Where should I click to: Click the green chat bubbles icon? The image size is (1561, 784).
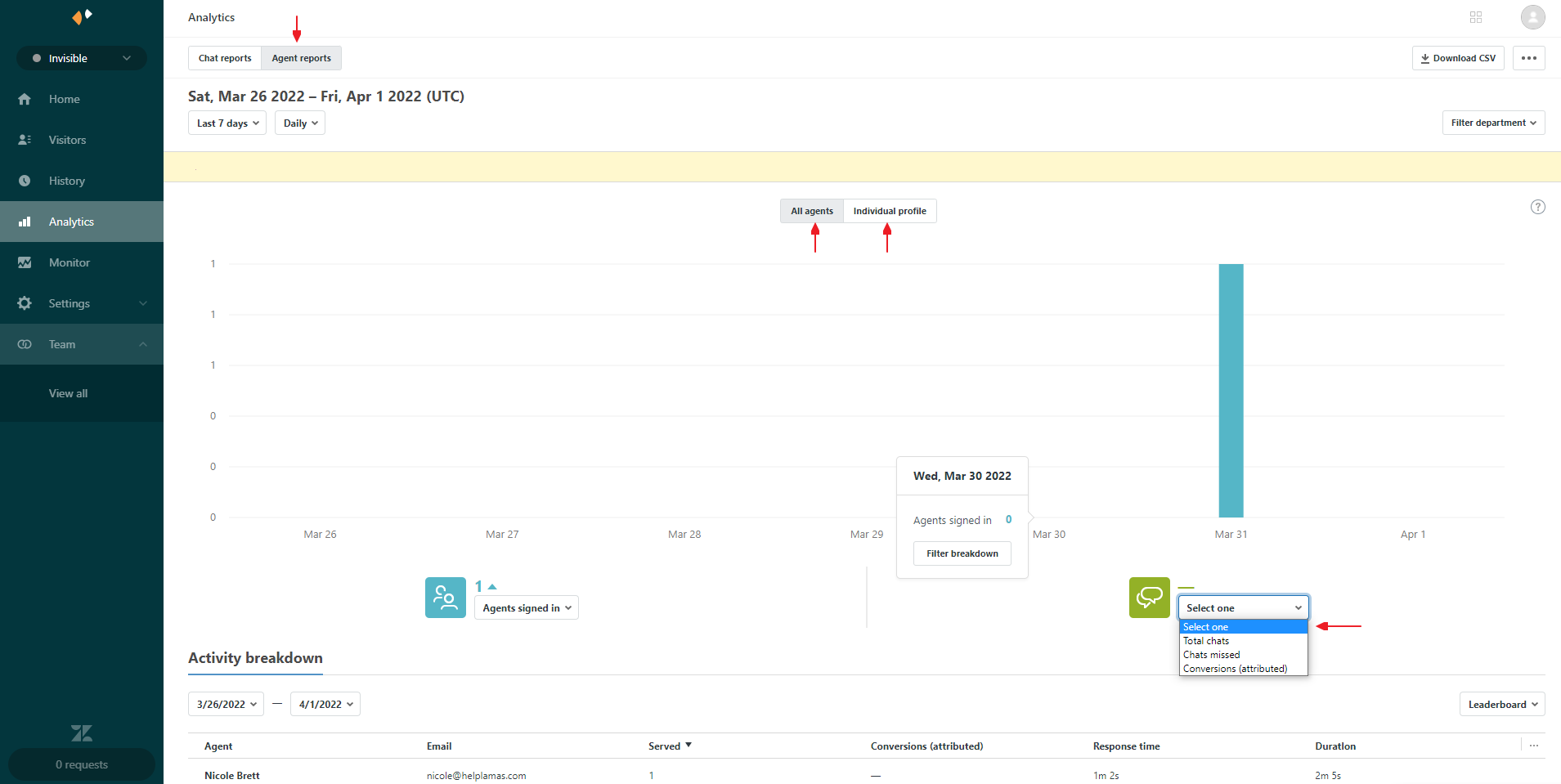coord(1150,598)
